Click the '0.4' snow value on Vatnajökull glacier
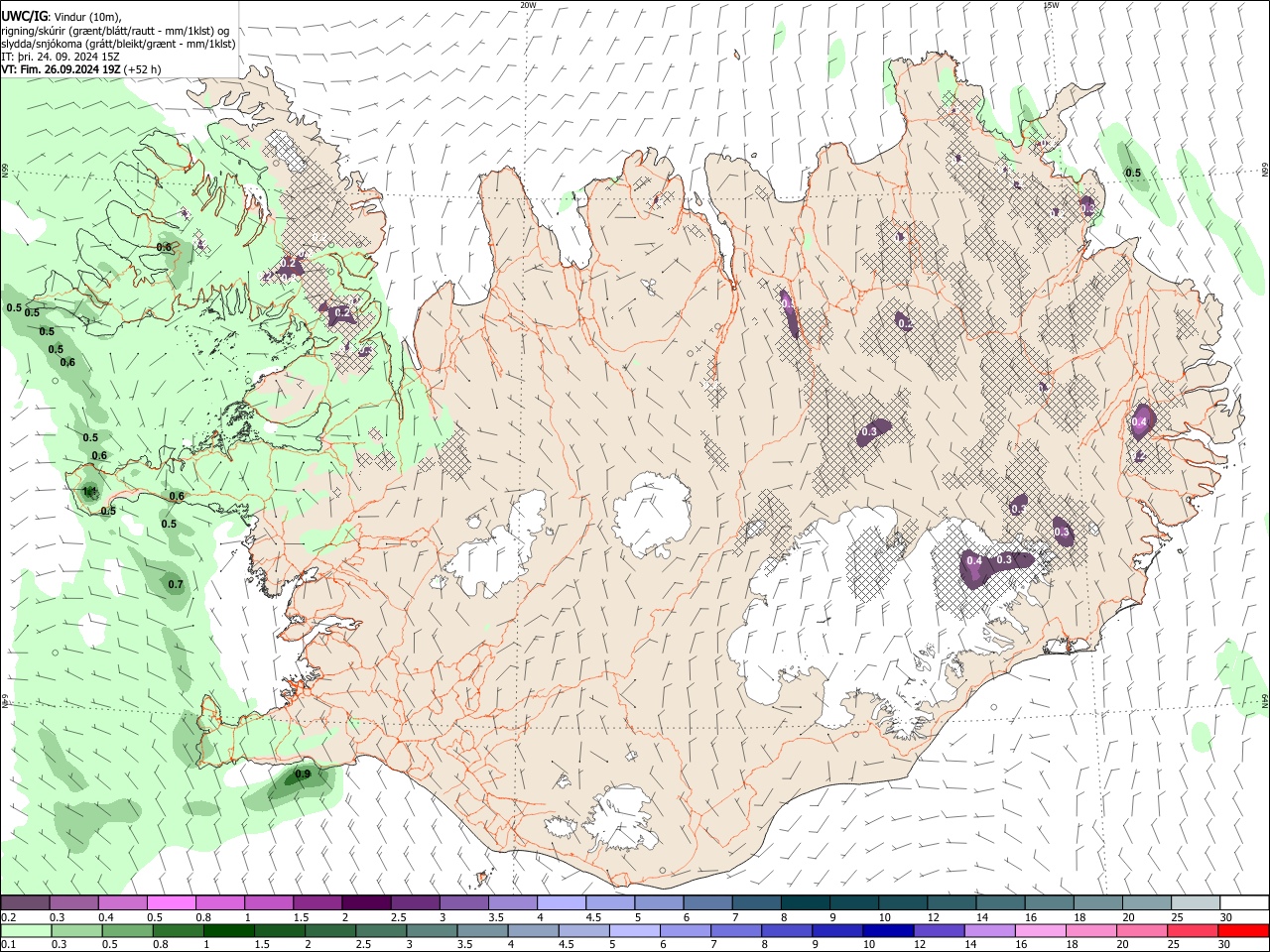Image resolution: width=1270 pixels, height=952 pixels. click(x=974, y=561)
